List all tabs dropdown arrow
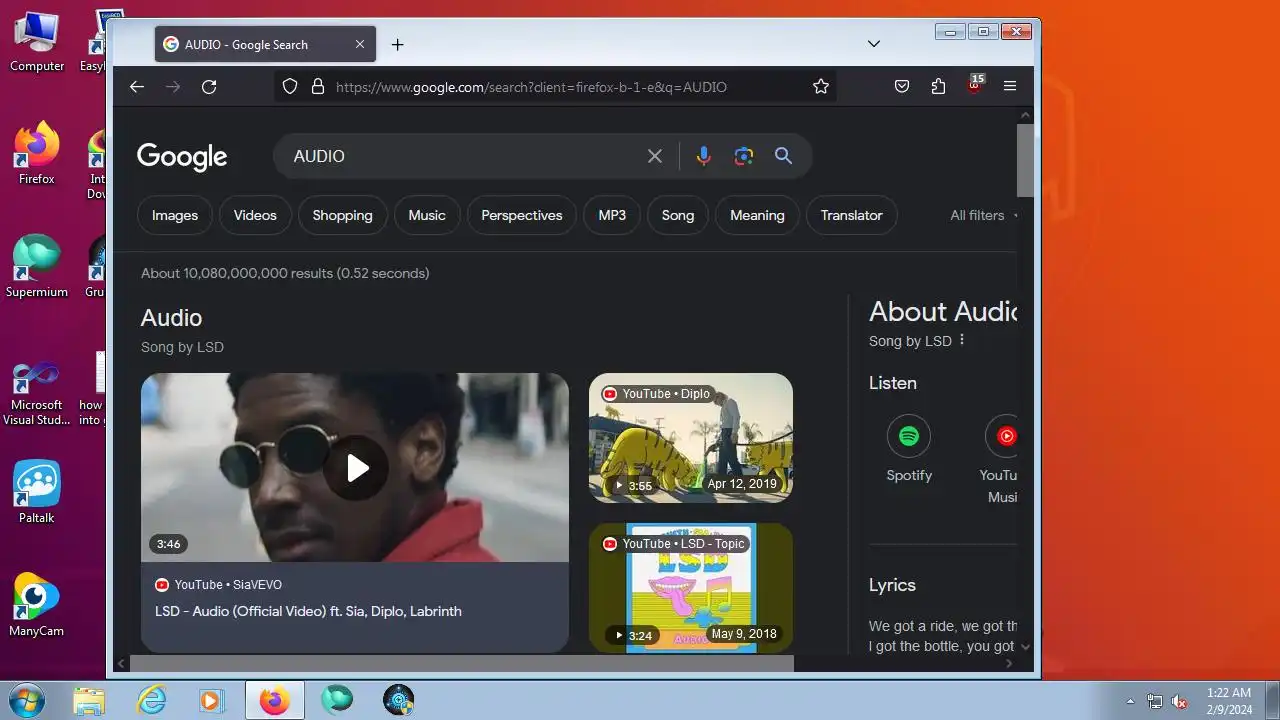 (x=874, y=44)
